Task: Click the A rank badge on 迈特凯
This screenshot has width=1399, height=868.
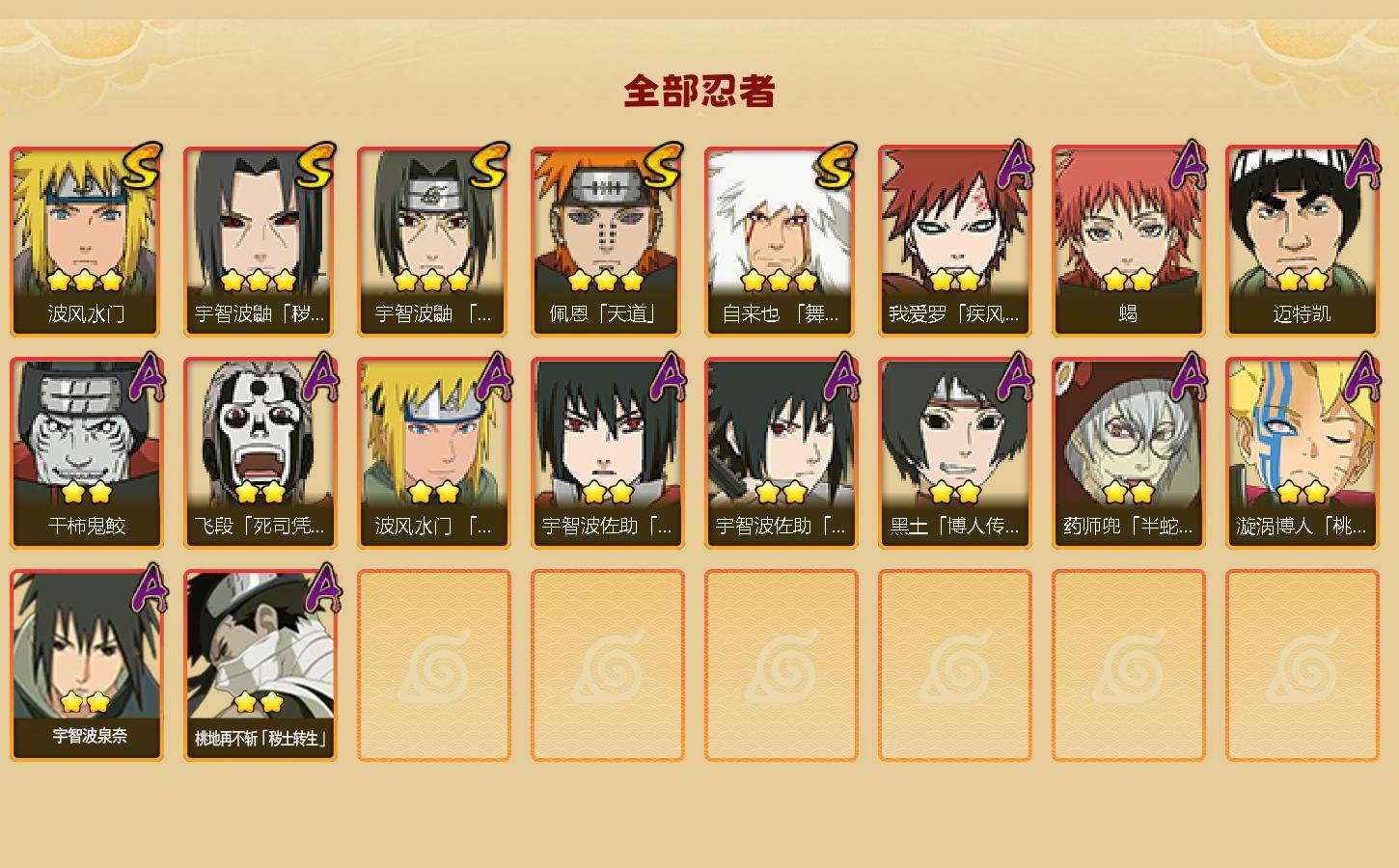Action: (1362, 165)
